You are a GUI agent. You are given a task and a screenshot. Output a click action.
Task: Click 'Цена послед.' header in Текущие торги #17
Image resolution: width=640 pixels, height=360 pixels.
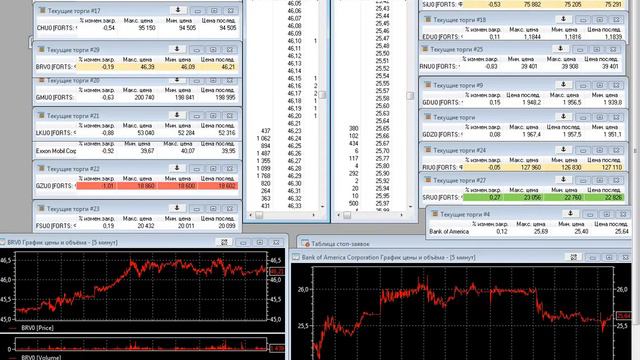pyautogui.click(x=219, y=20)
